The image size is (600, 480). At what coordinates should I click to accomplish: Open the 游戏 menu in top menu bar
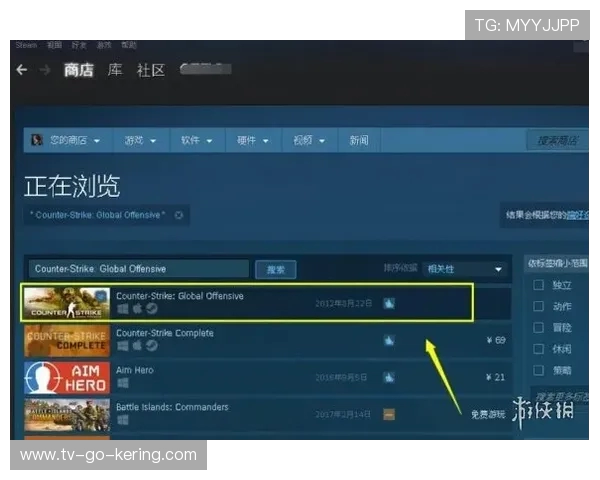[104, 45]
